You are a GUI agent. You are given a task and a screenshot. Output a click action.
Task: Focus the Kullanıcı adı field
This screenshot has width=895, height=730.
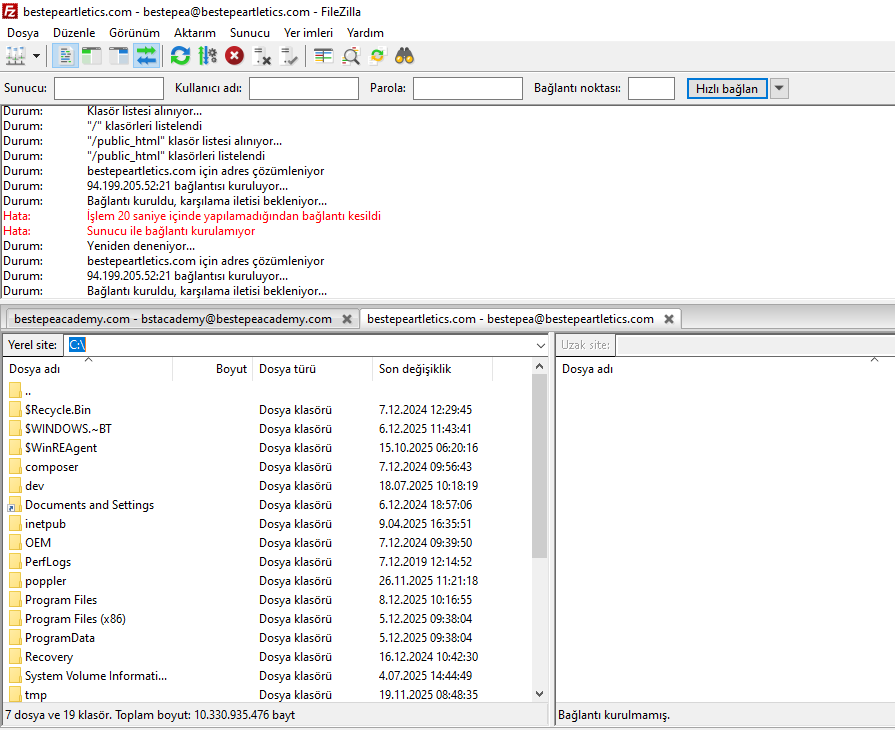coord(304,88)
